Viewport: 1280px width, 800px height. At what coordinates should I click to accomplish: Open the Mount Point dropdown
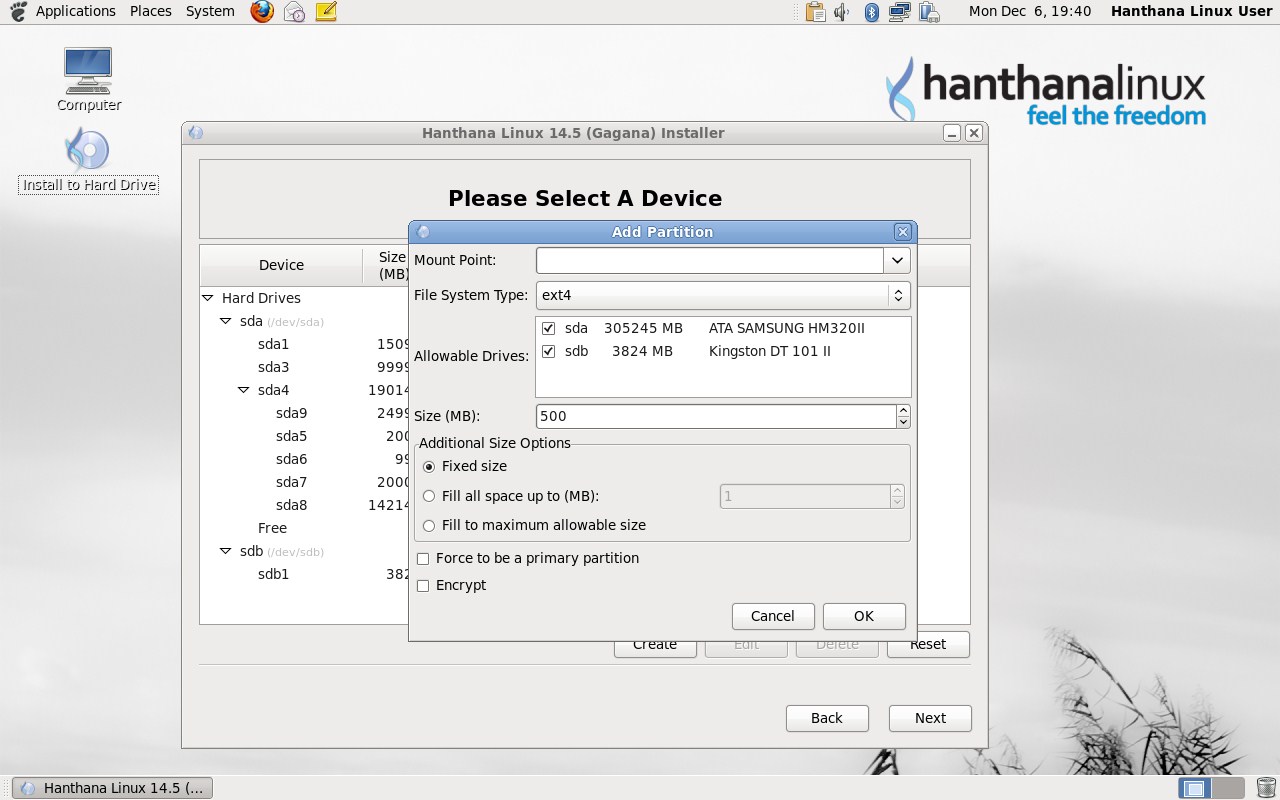click(898, 260)
